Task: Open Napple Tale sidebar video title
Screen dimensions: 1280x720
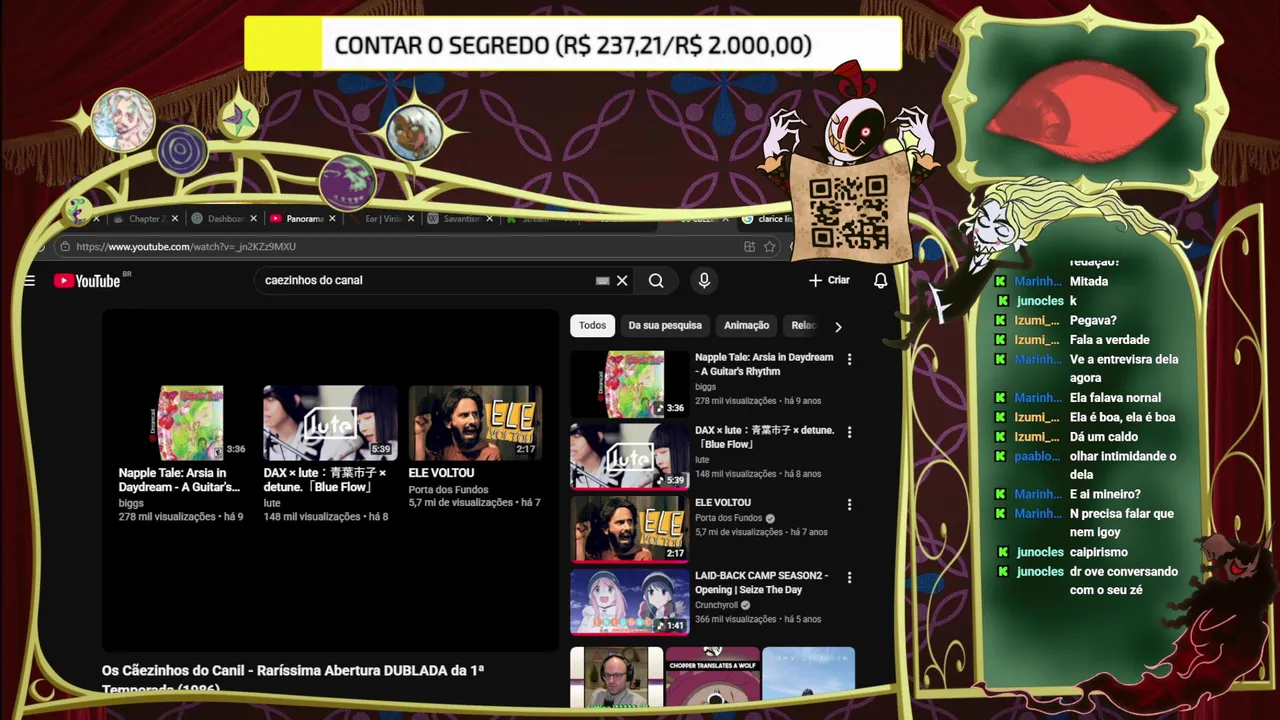Action: click(x=764, y=364)
